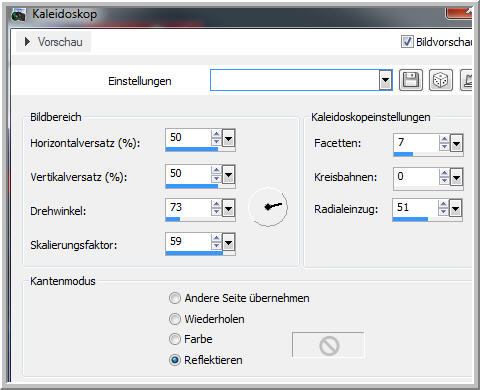Screen dimensions: 480x390
Task: Click the save preset floppy disk icon
Action: 411,80
